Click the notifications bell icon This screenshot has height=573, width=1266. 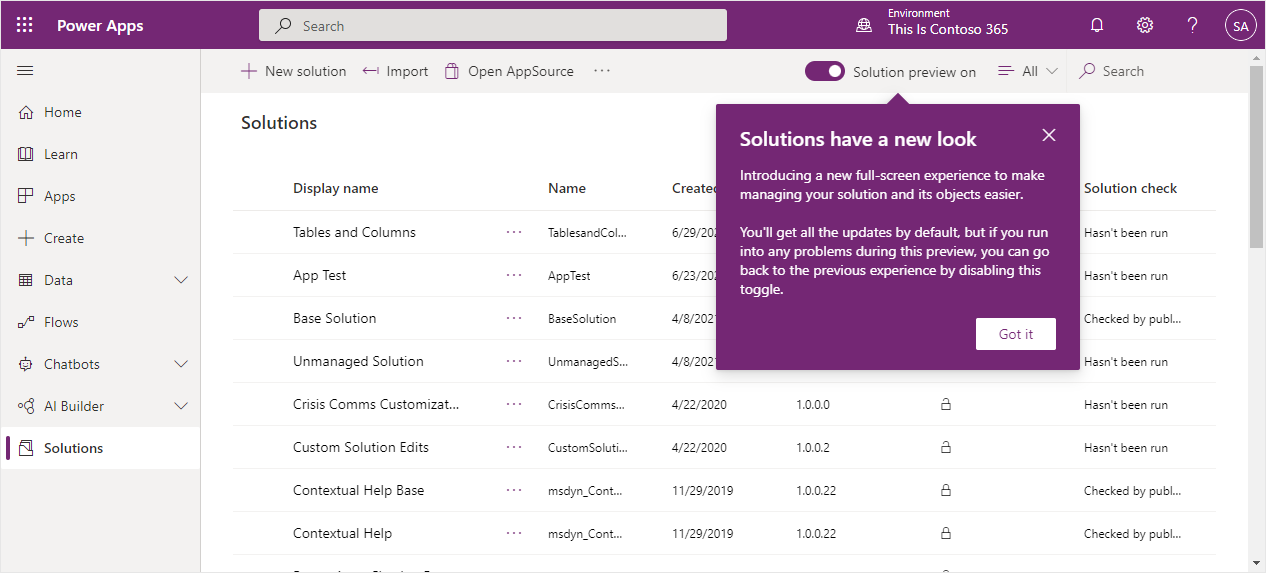pyautogui.click(x=1097, y=25)
